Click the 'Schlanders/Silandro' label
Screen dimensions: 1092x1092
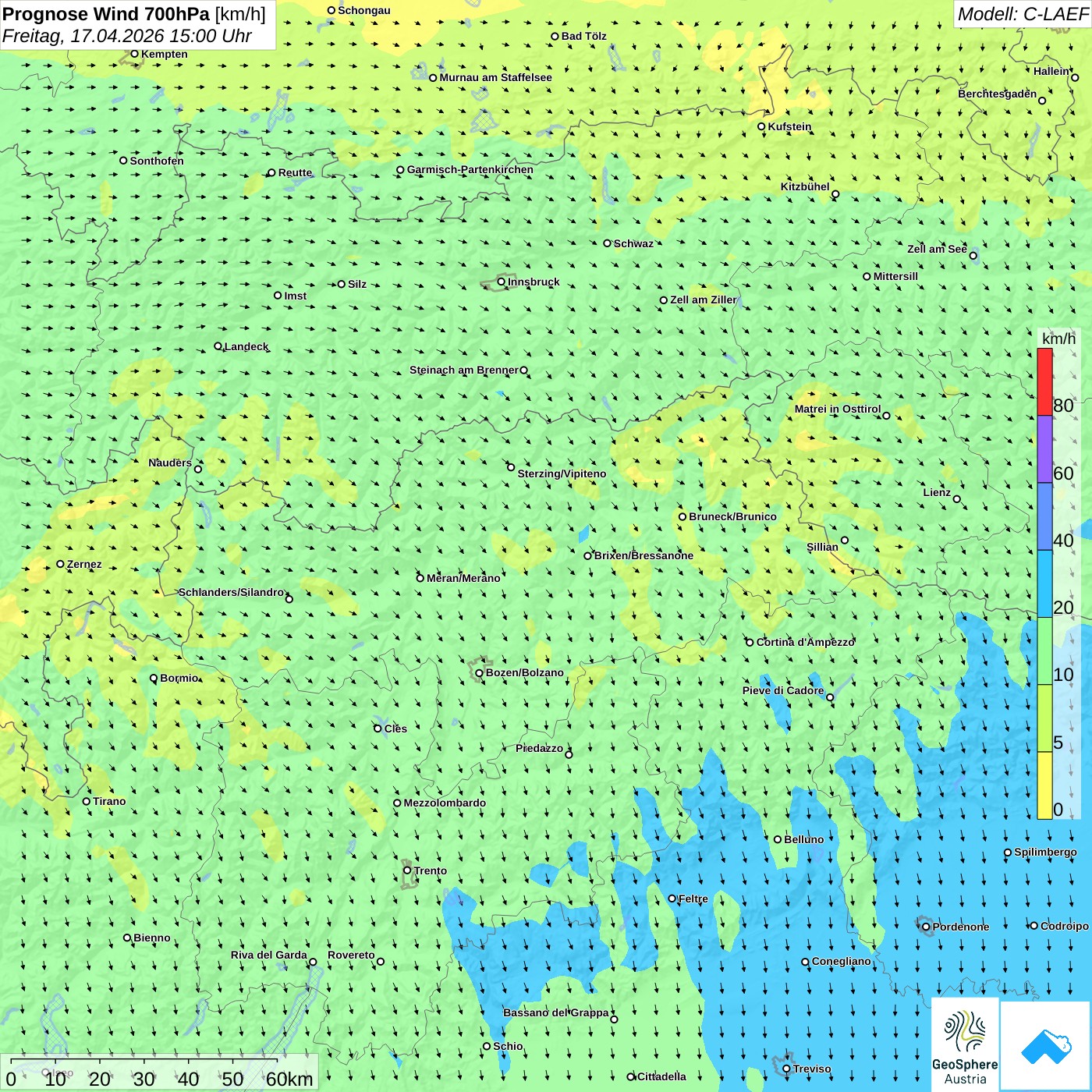point(231,592)
